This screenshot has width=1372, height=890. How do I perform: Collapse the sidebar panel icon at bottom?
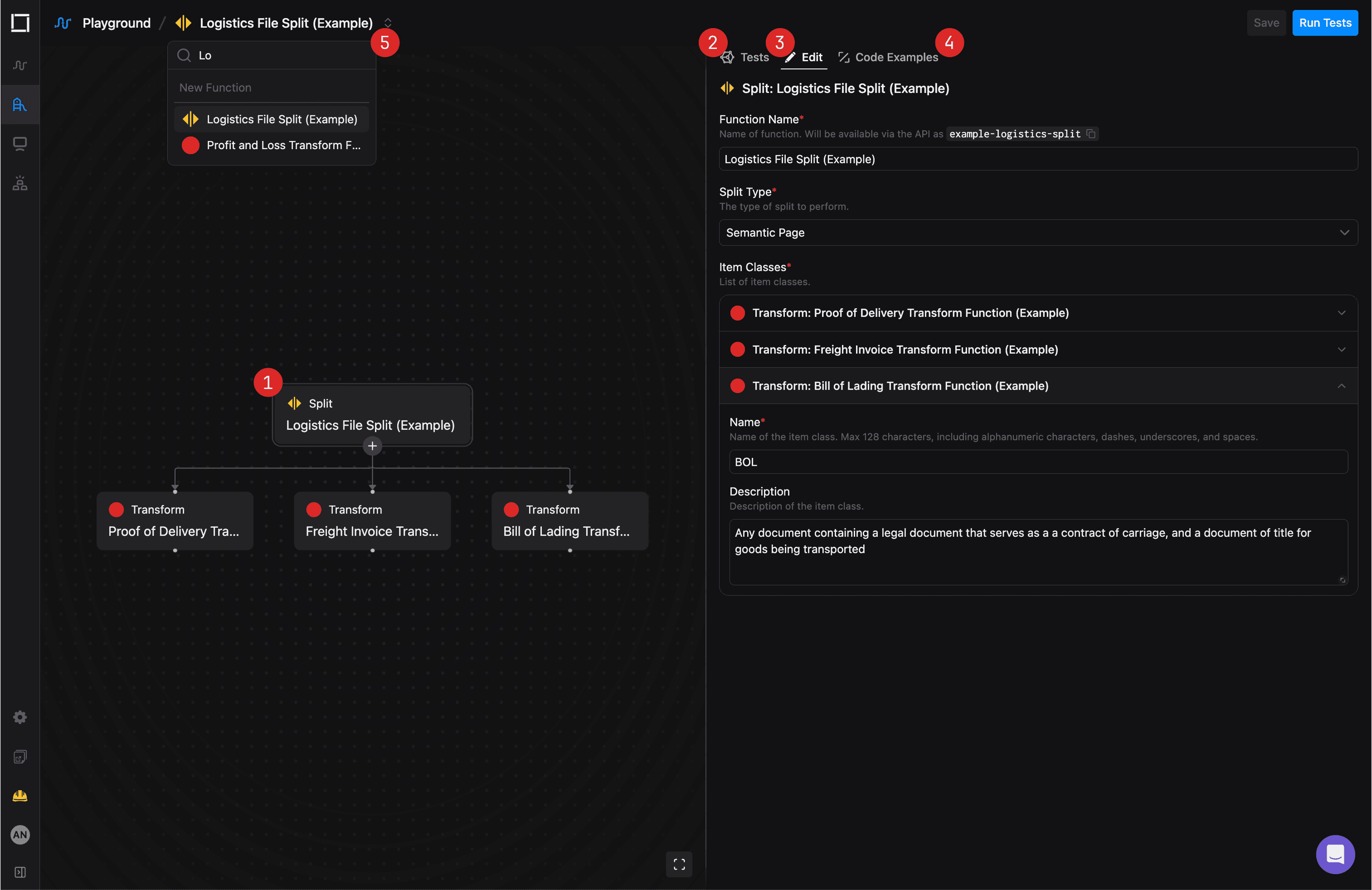click(x=20, y=872)
